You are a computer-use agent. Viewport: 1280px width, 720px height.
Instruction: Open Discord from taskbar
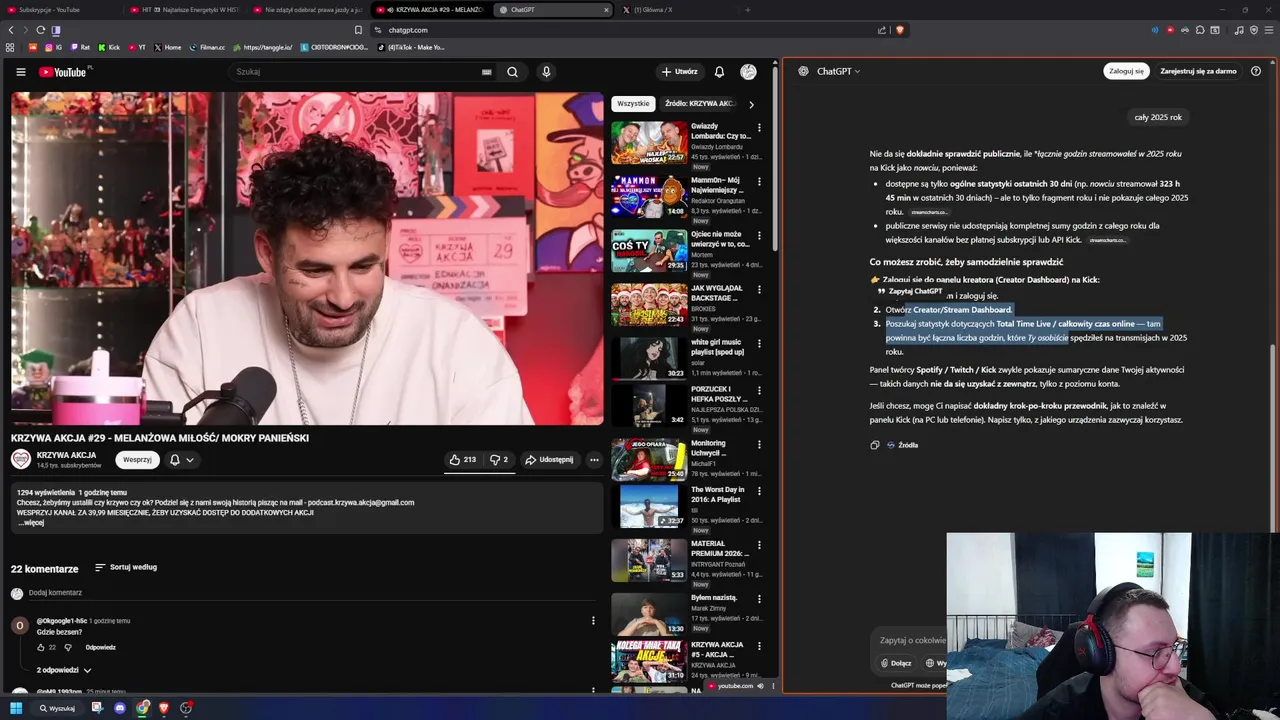coord(120,708)
